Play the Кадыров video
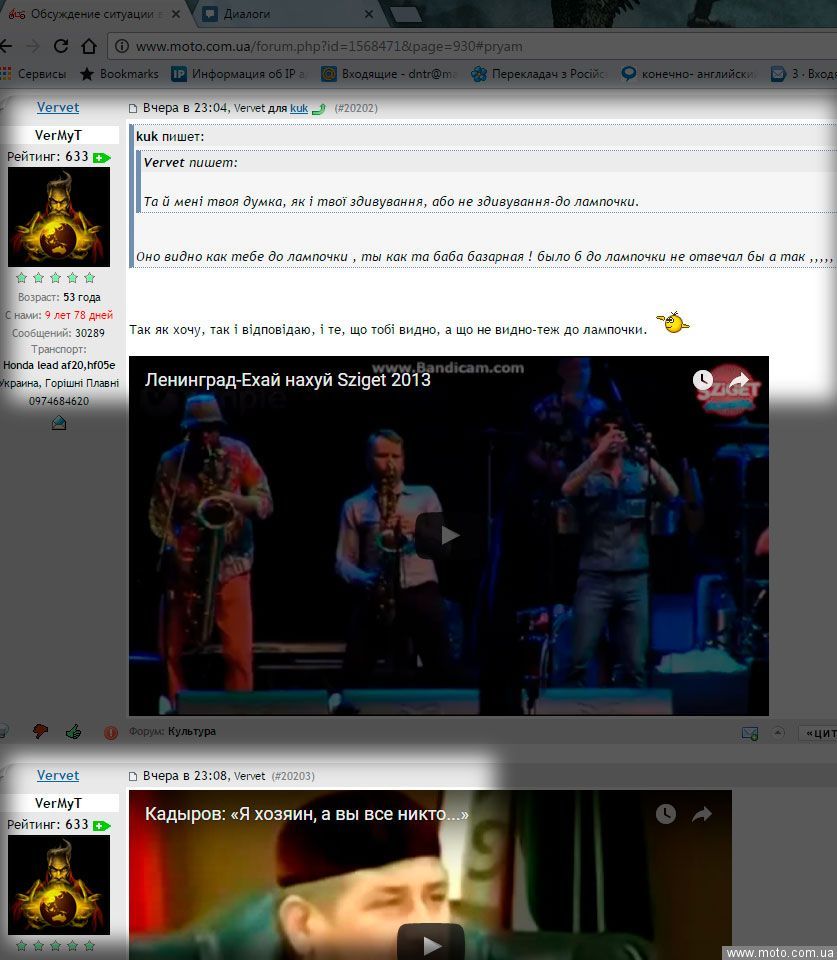 430,943
